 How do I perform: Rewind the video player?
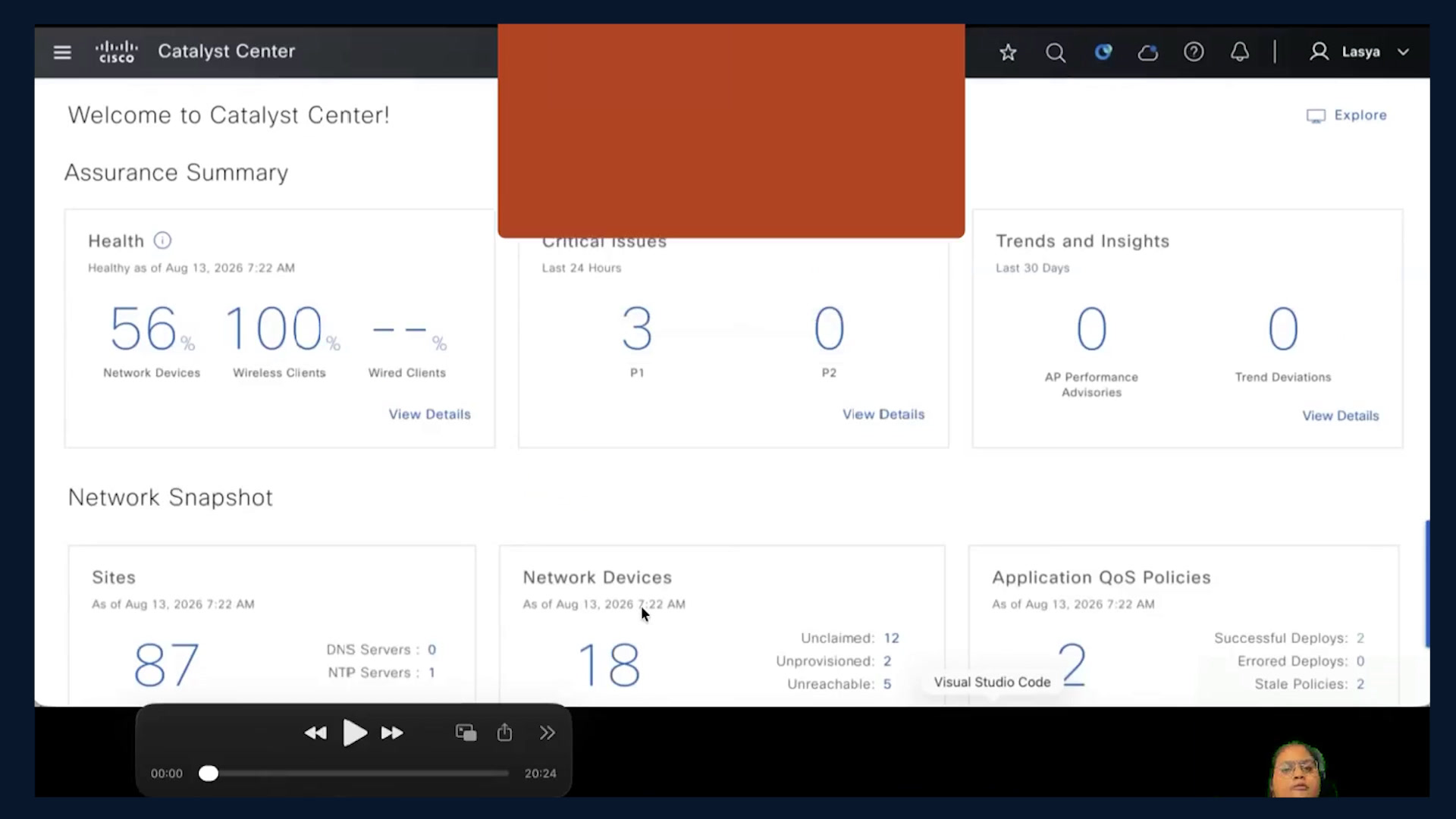pyautogui.click(x=315, y=733)
